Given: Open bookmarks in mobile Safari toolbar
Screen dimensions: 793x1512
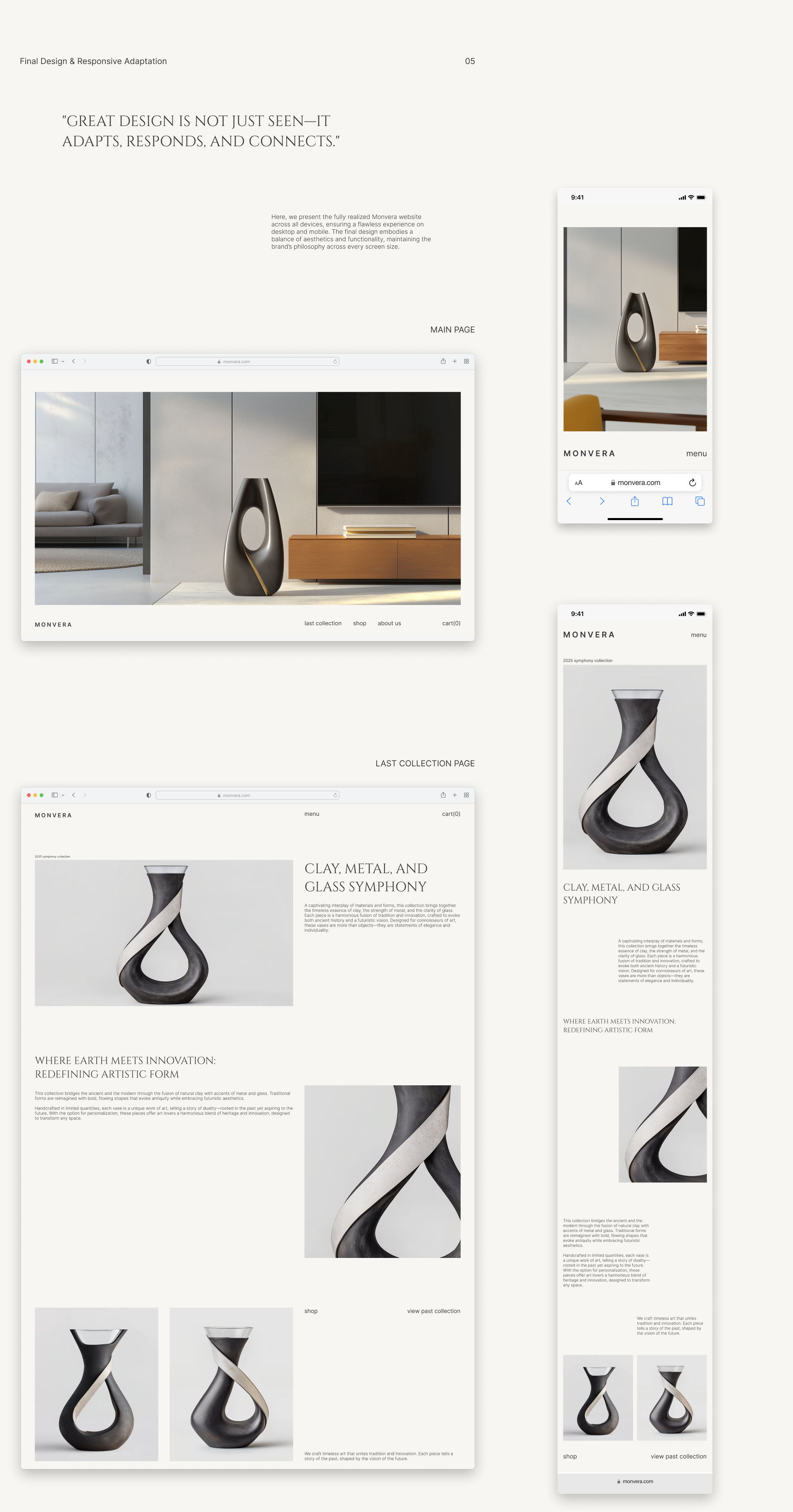Looking at the screenshot, I should pyautogui.click(x=667, y=501).
